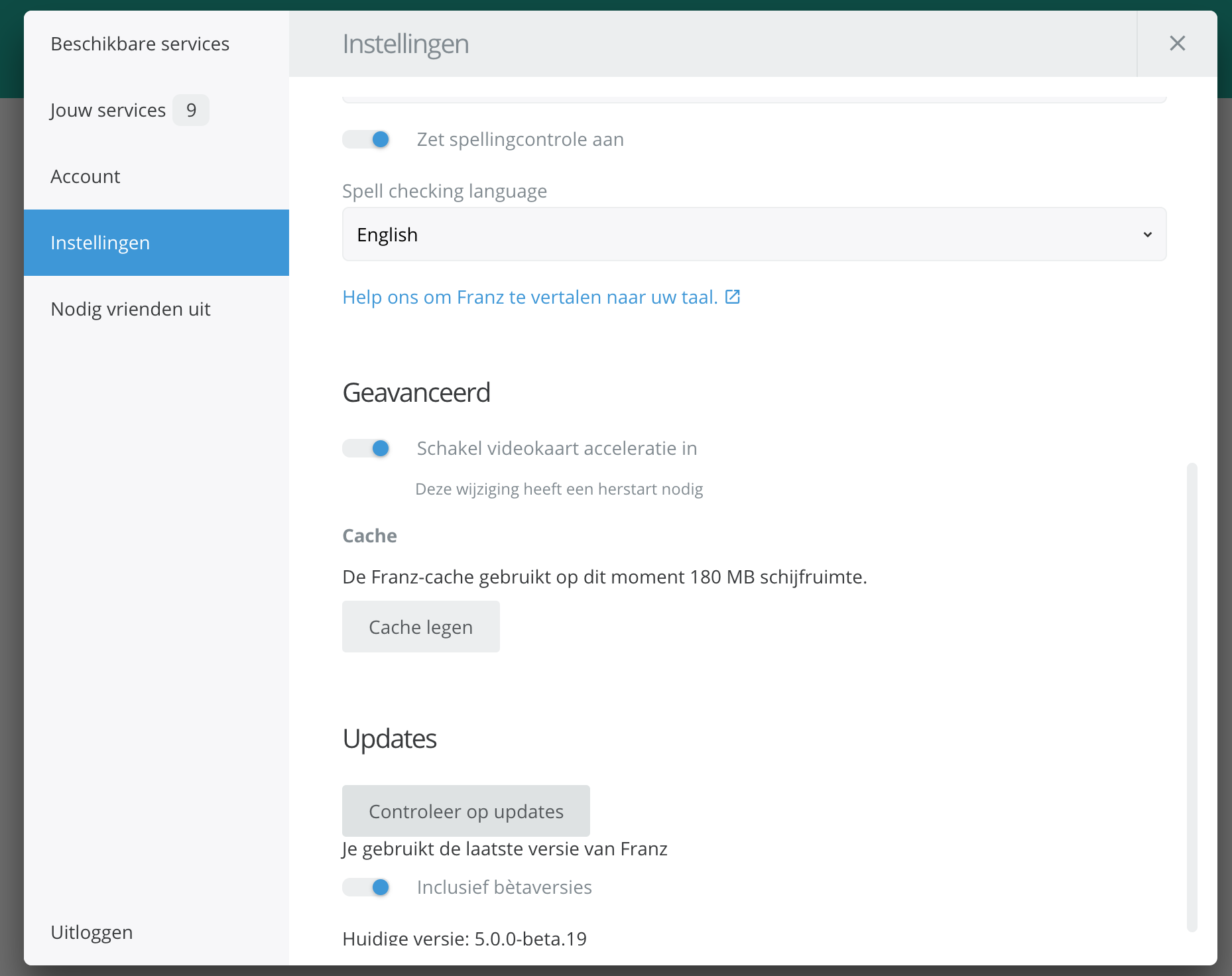Click the settings panel vertical scrollbar

(x=1192, y=698)
